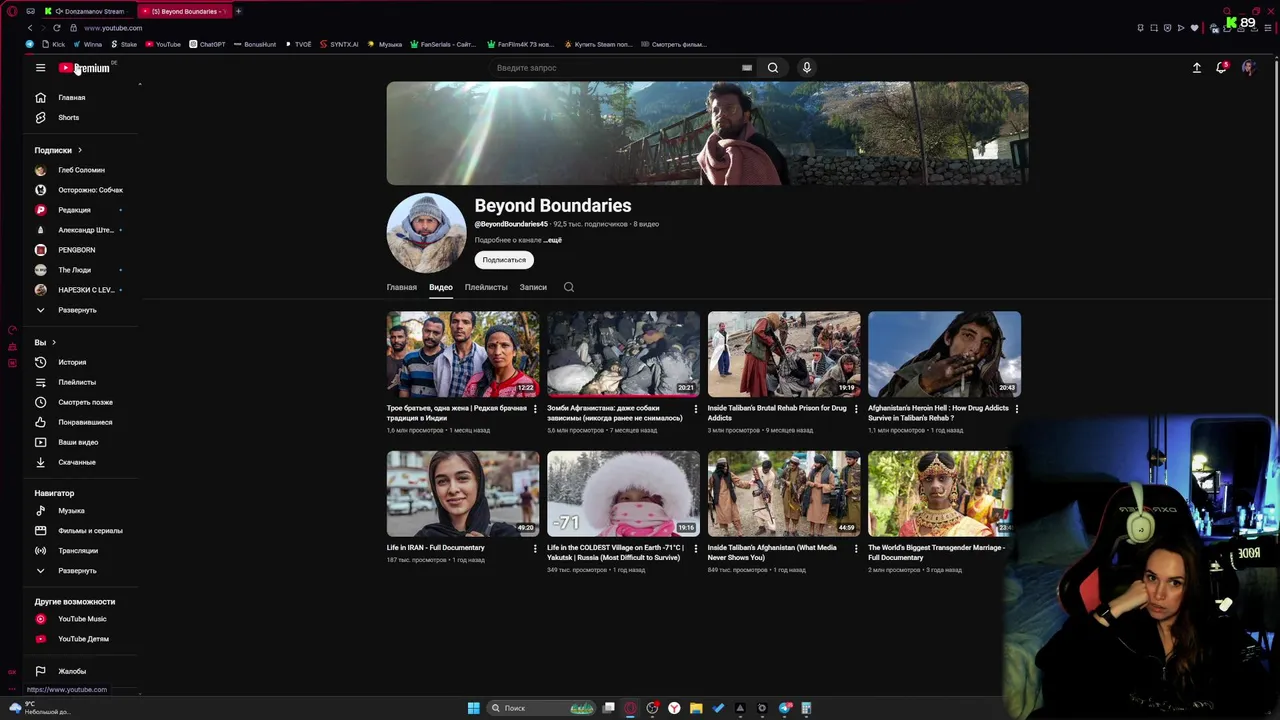Open Подписки section chevron

tap(80, 150)
